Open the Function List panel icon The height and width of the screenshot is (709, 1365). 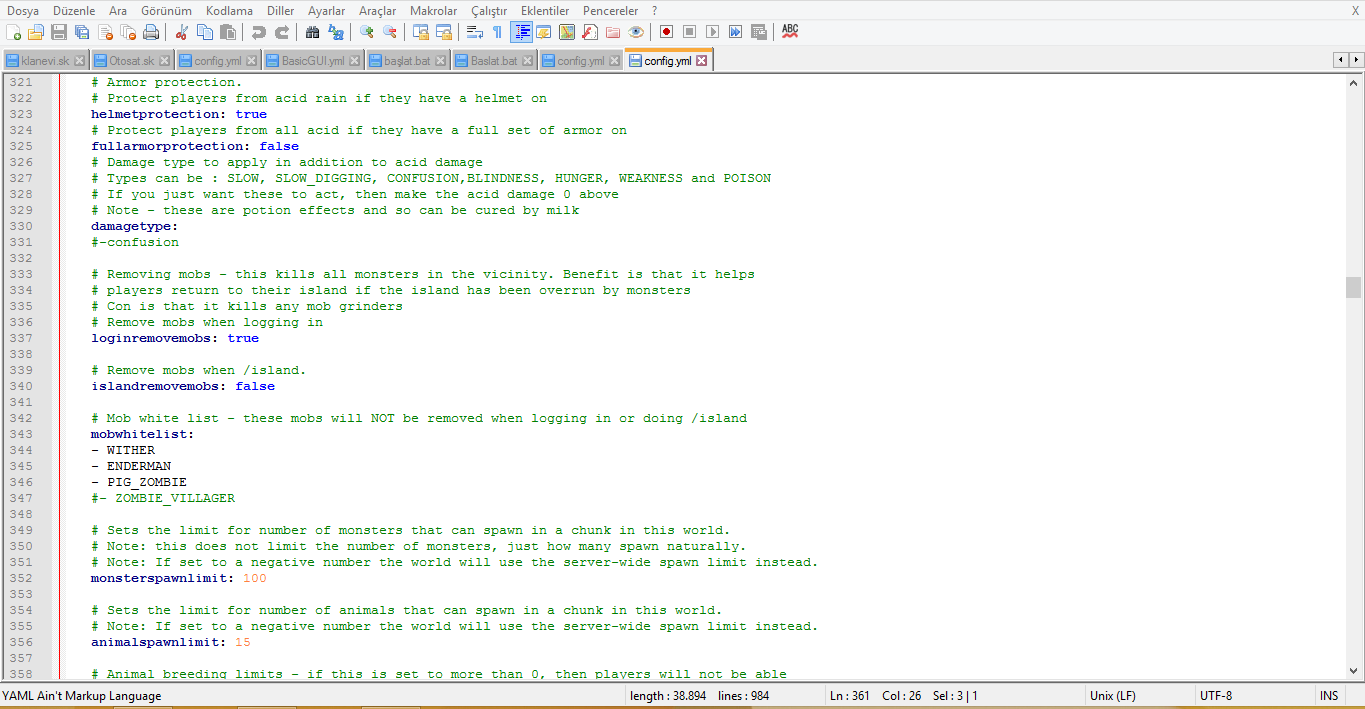(590, 32)
